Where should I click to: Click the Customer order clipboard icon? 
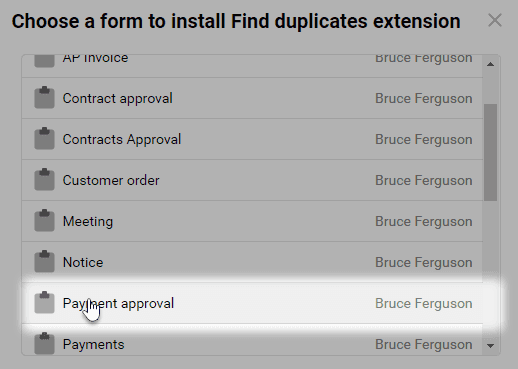pos(44,180)
